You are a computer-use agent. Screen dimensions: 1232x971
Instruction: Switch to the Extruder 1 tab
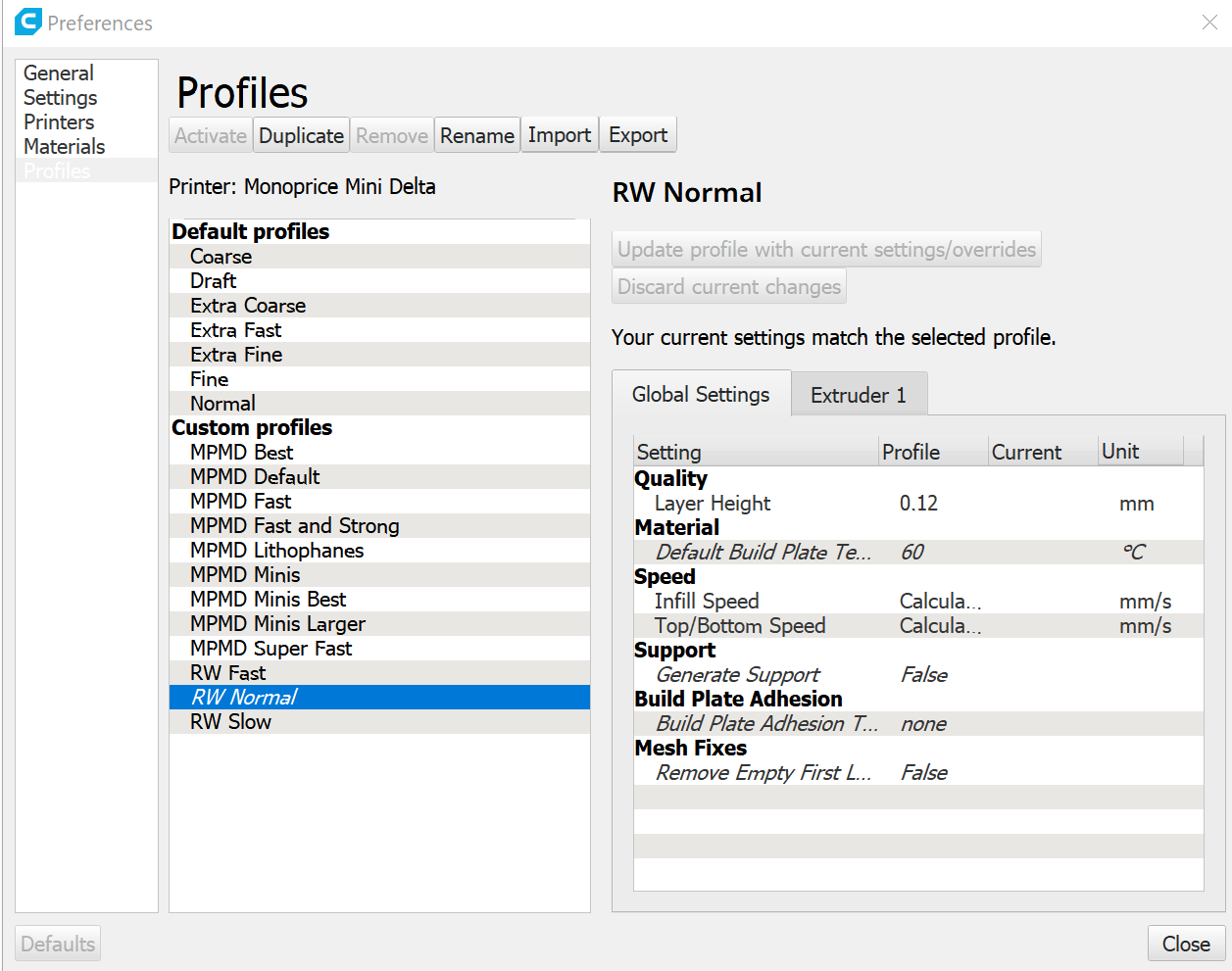pyautogui.click(x=859, y=395)
